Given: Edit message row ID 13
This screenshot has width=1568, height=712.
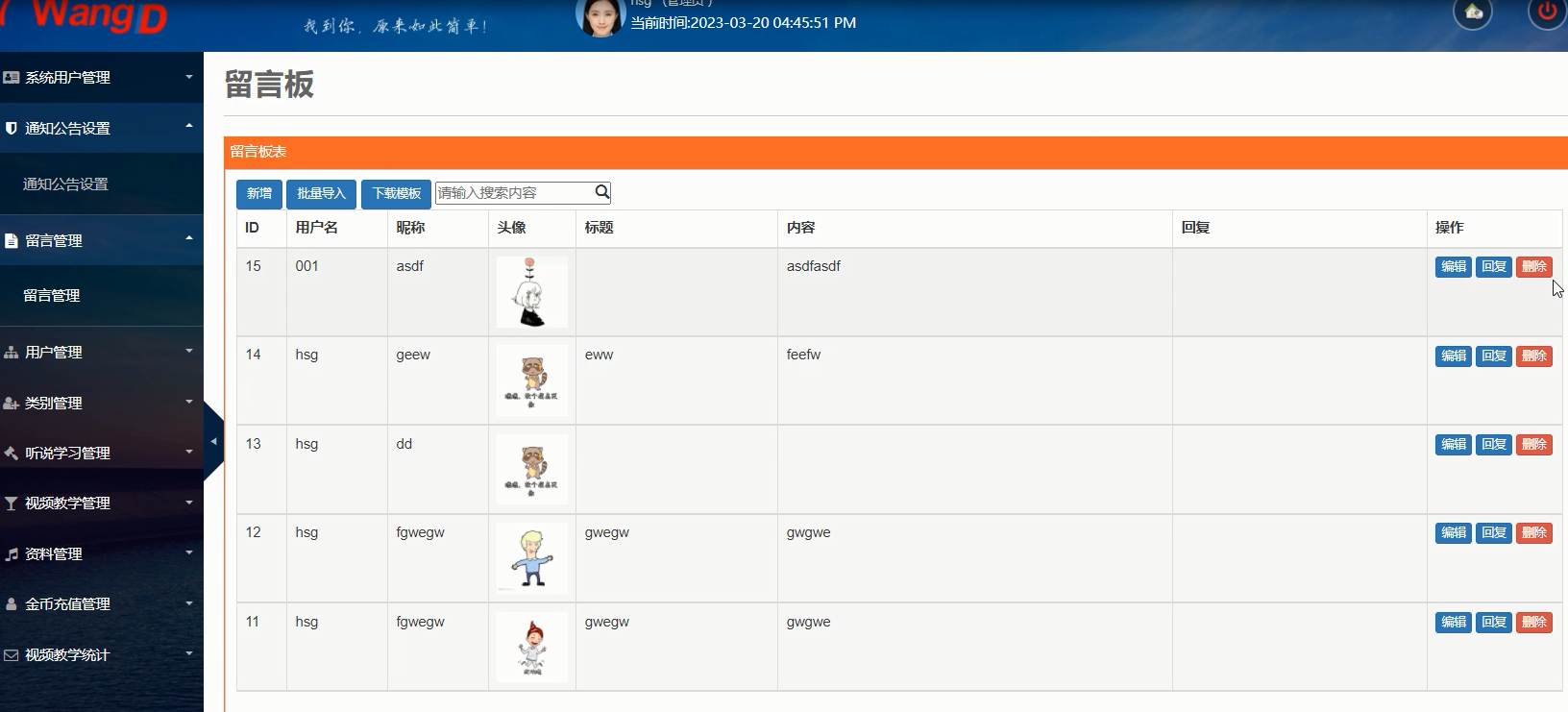Looking at the screenshot, I should [1454, 445].
